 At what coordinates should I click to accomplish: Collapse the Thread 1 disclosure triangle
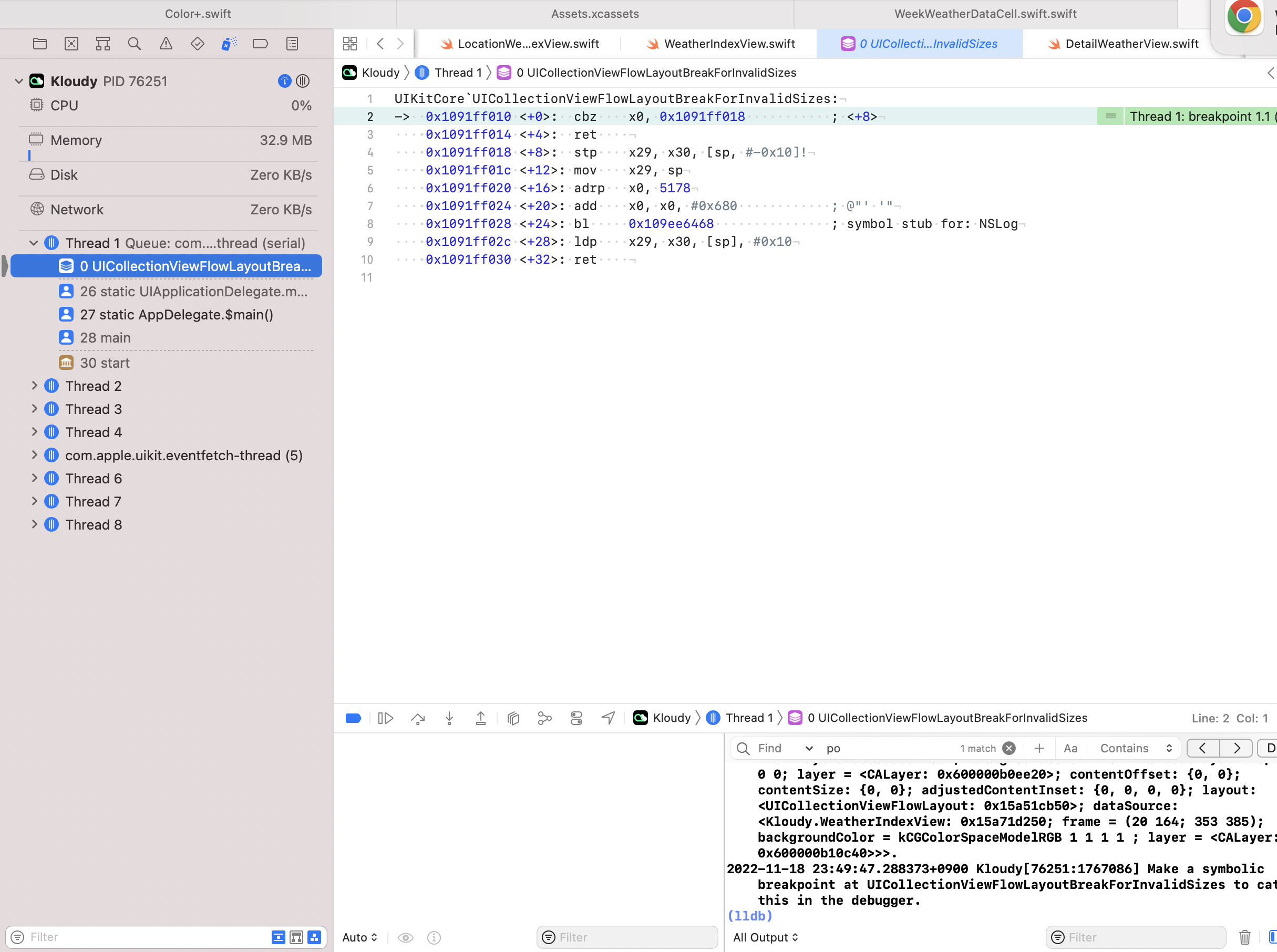tap(34, 243)
